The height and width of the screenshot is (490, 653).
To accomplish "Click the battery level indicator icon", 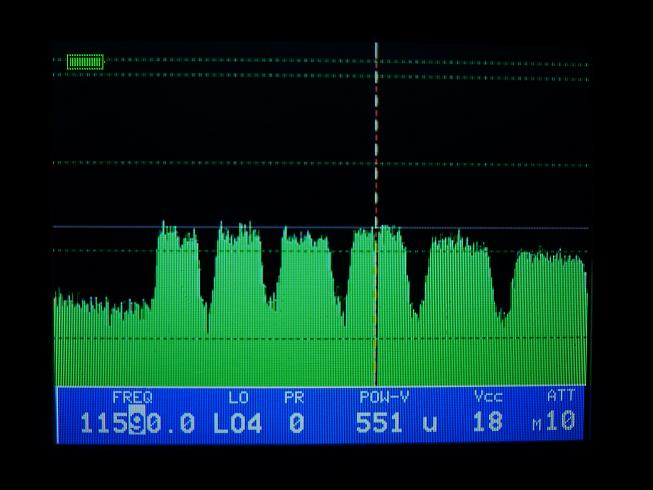I will [x=85, y=62].
